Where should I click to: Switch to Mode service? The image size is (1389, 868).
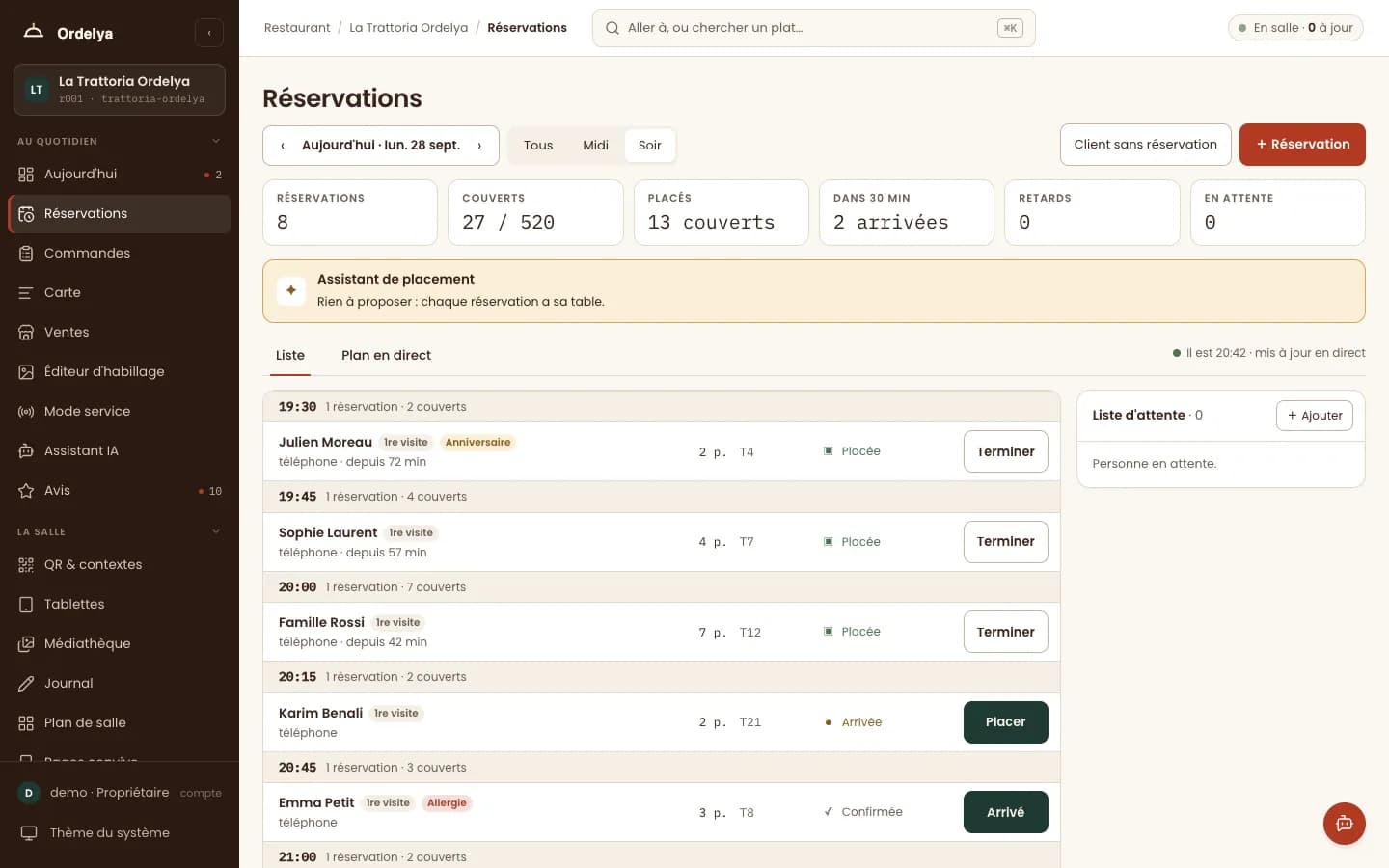(120, 411)
